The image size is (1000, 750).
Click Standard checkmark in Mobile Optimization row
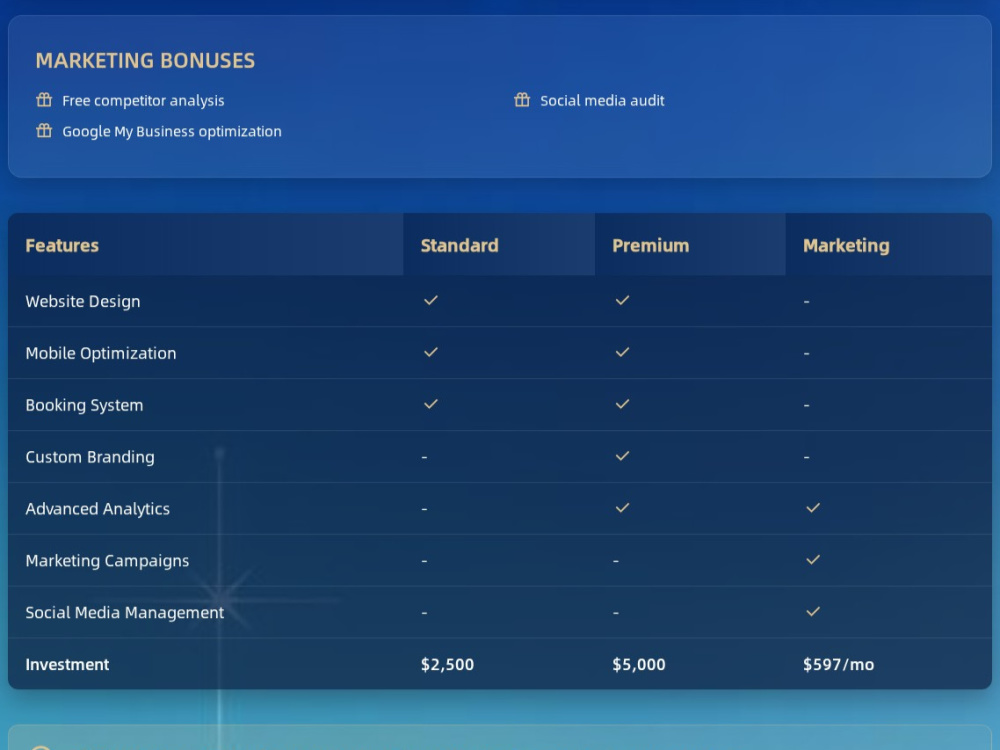(x=431, y=352)
